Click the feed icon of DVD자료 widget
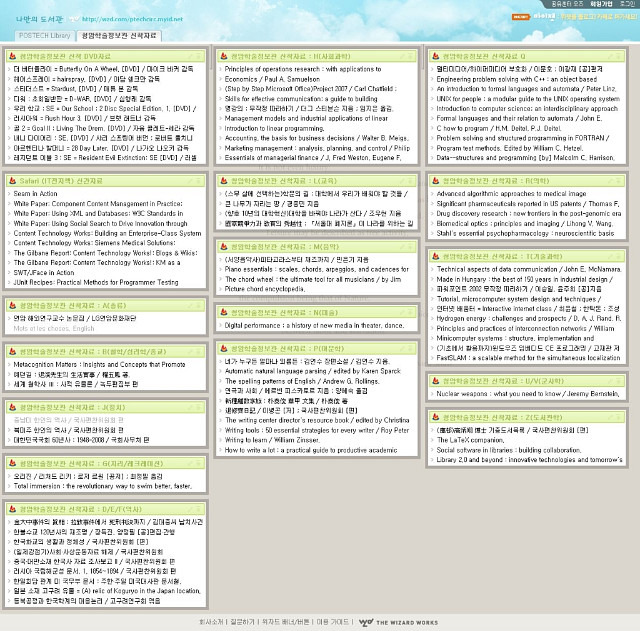The height and width of the screenshot is (631, 640). pyautogui.click(x=13, y=56)
